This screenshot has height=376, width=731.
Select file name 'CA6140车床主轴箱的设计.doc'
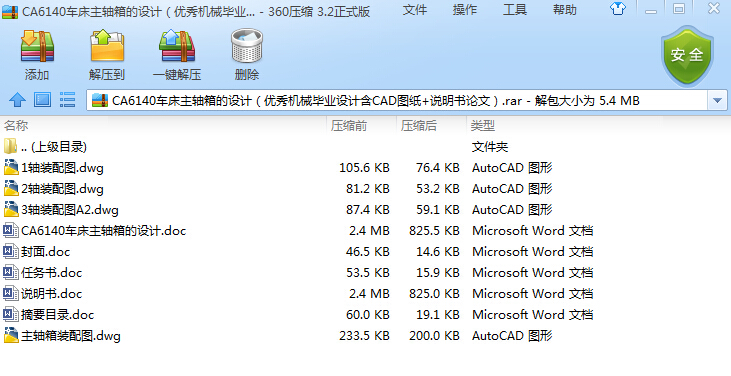[x=103, y=231]
